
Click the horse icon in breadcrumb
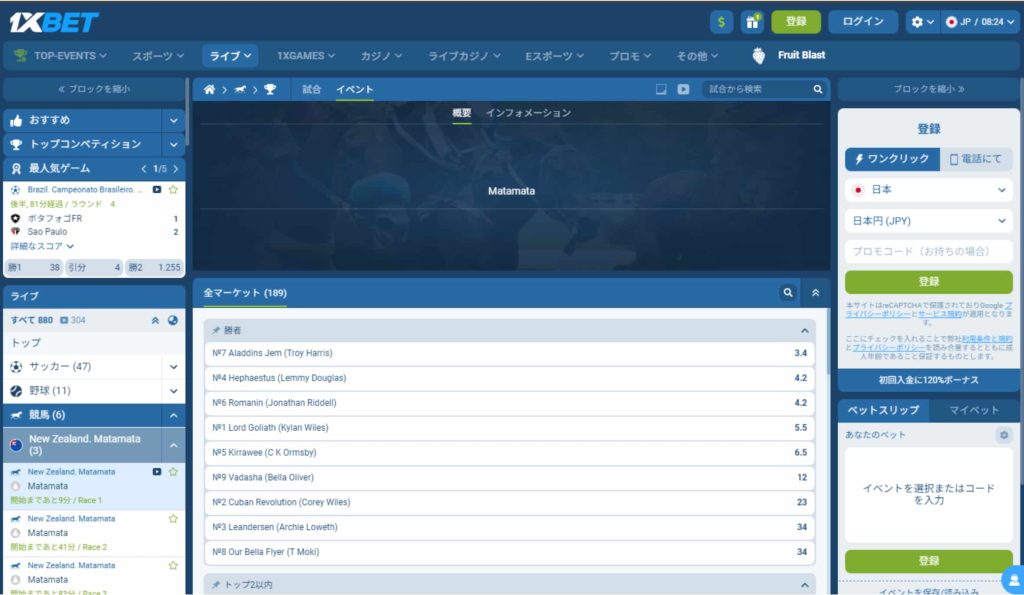(x=240, y=89)
